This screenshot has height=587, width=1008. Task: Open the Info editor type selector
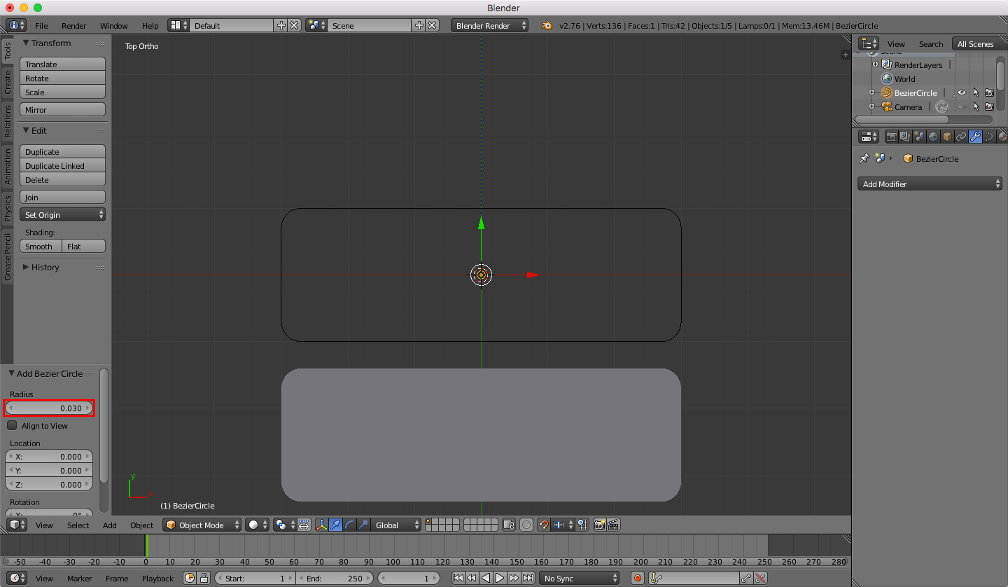(17, 25)
